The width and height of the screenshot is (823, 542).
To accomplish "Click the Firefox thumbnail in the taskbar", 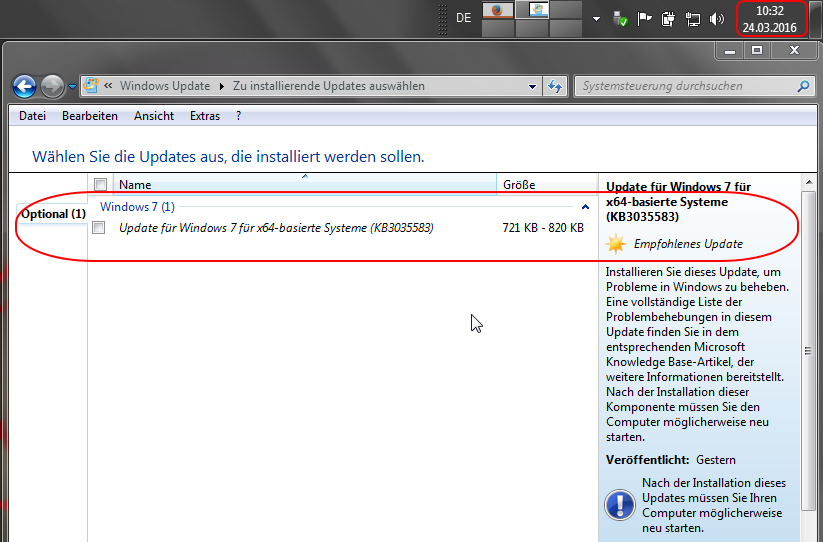I will 498,10.
